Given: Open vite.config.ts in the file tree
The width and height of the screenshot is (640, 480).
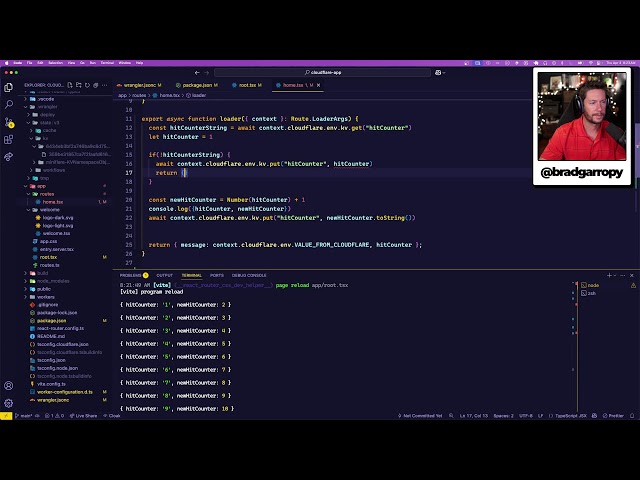Looking at the screenshot, I should [51, 384].
